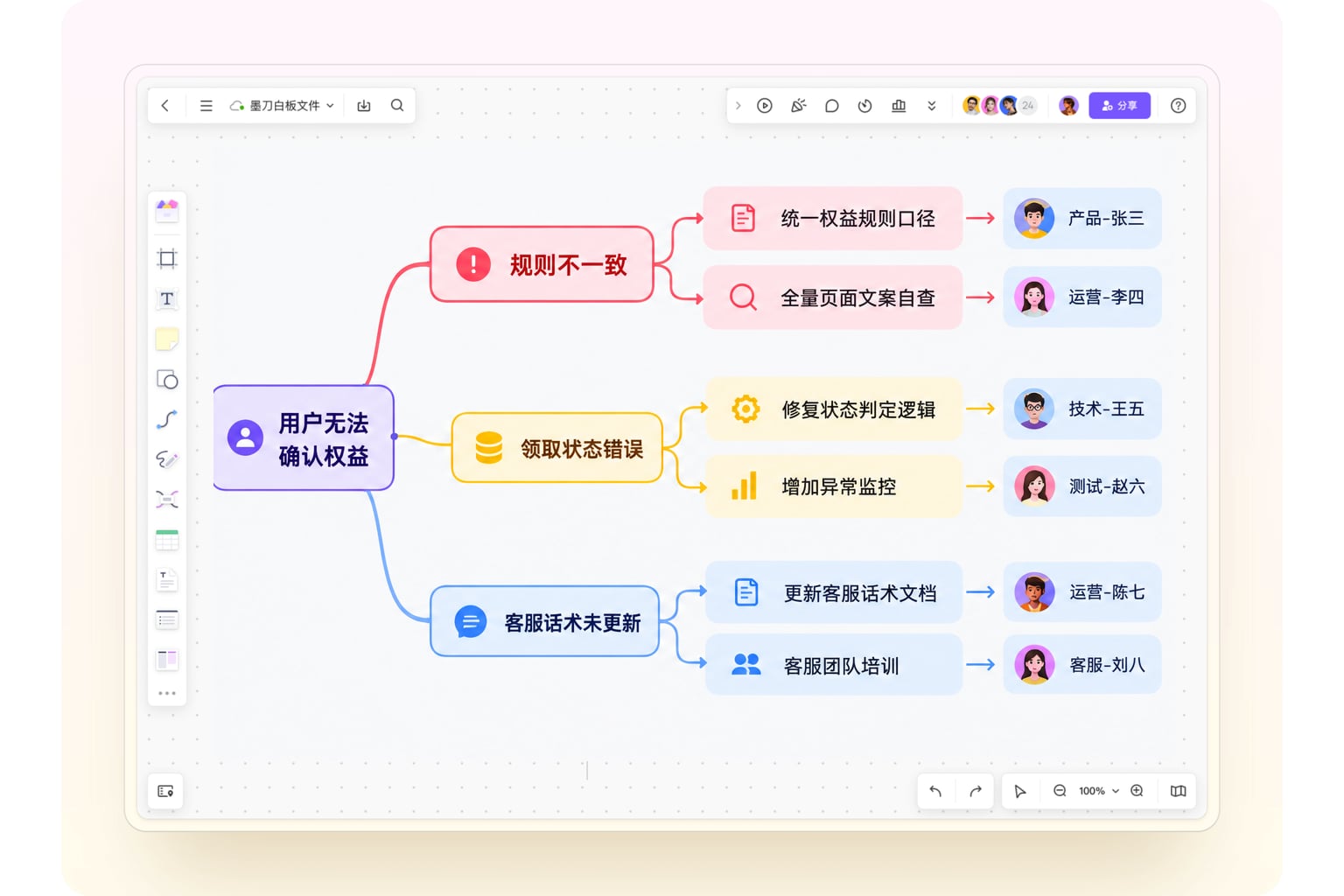Zoom out with the minus magnifier
This screenshot has height=896, width=1344.
pos(1060,791)
